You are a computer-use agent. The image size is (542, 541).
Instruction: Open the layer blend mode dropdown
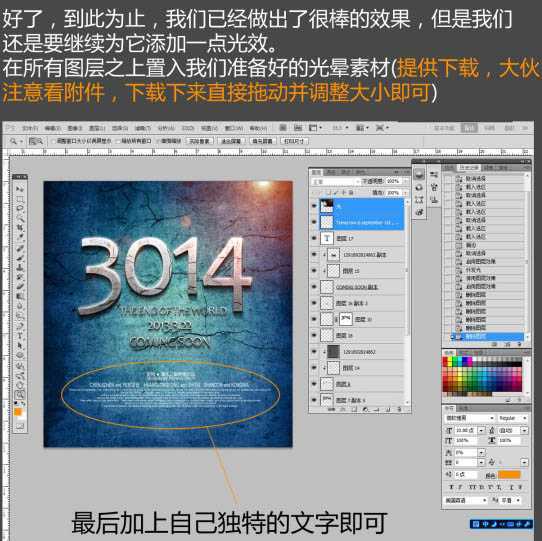click(336, 181)
